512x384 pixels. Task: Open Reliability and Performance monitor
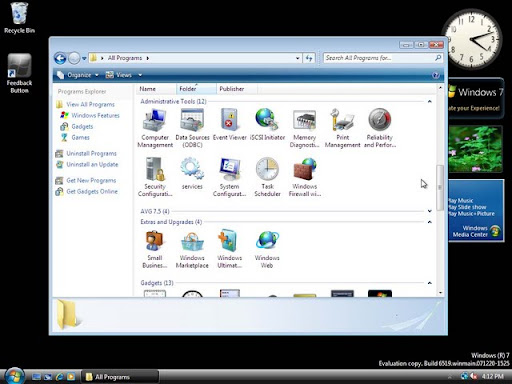tap(380, 128)
